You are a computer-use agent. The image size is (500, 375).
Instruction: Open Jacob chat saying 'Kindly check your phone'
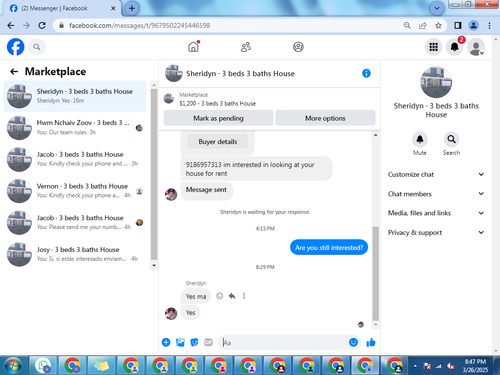(x=75, y=159)
